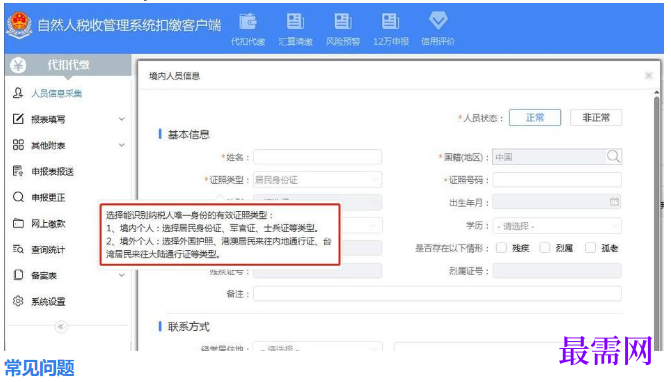Close the 境内人员信息 dialog
Image resolution: width=671 pixels, height=382 pixels.
[648, 76]
